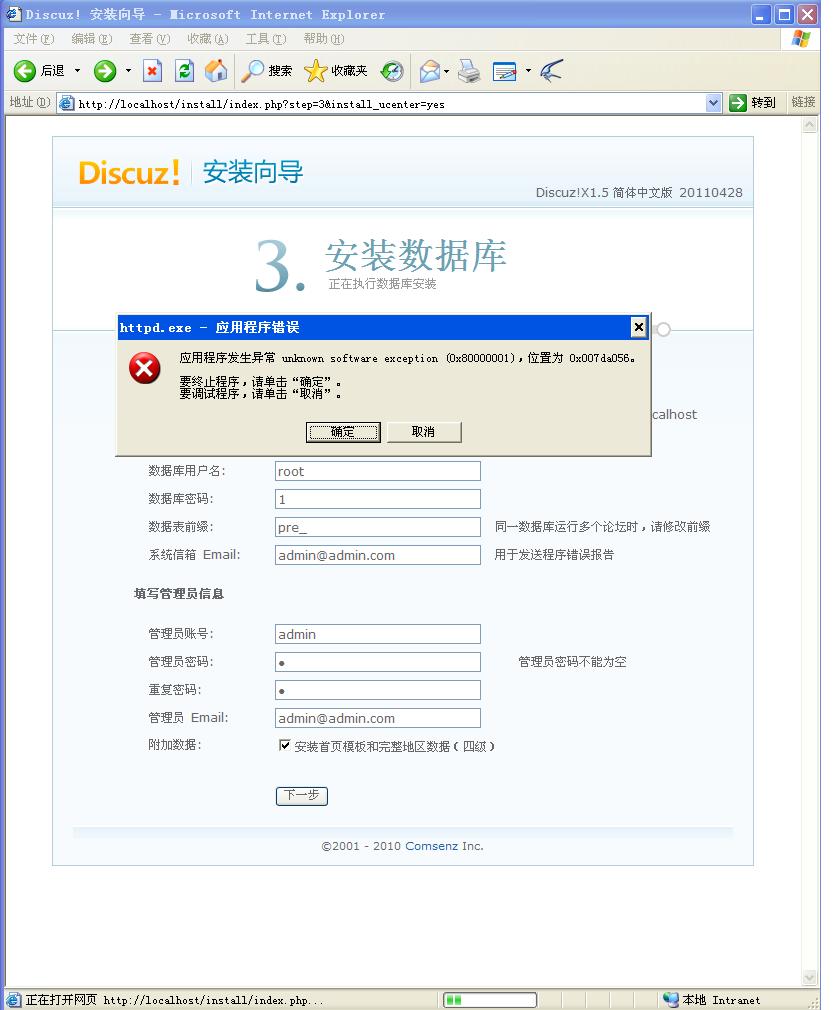Viewport: 840px width, 1010px height.
Task: Click the 管理员账号 field containing admin
Action: pyautogui.click(x=377, y=634)
